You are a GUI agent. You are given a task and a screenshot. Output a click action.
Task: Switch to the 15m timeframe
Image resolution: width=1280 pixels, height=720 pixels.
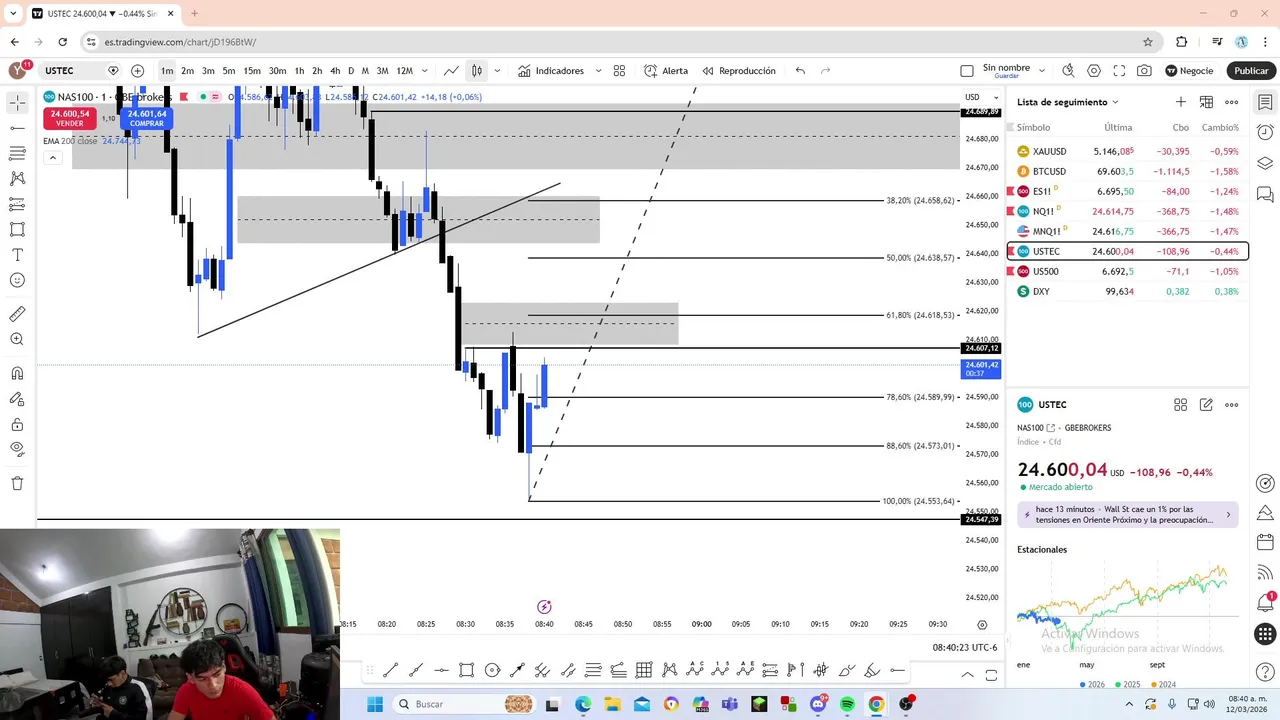pos(252,71)
